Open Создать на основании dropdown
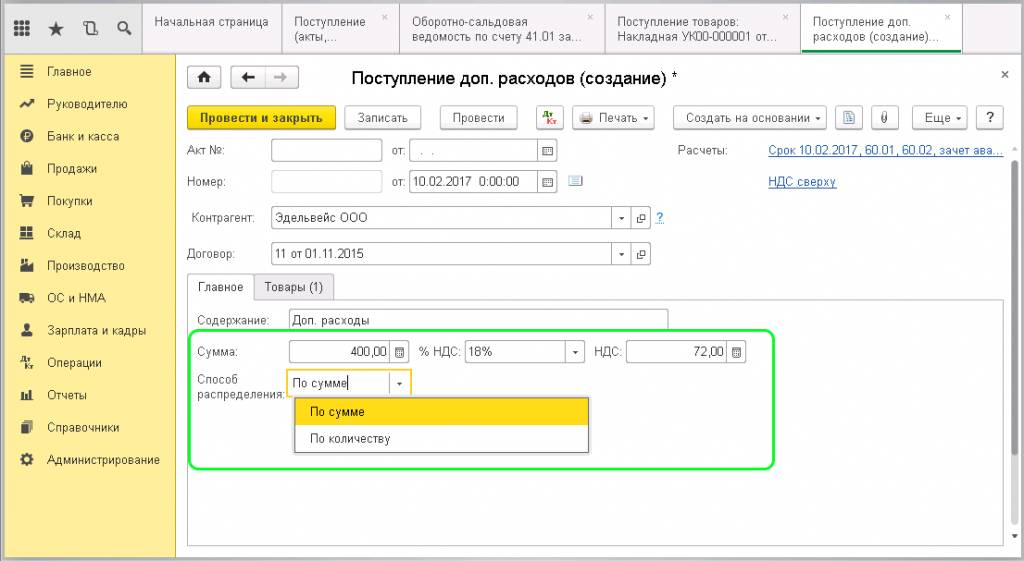Viewport: 1024px width, 561px height. pyautogui.click(x=750, y=118)
